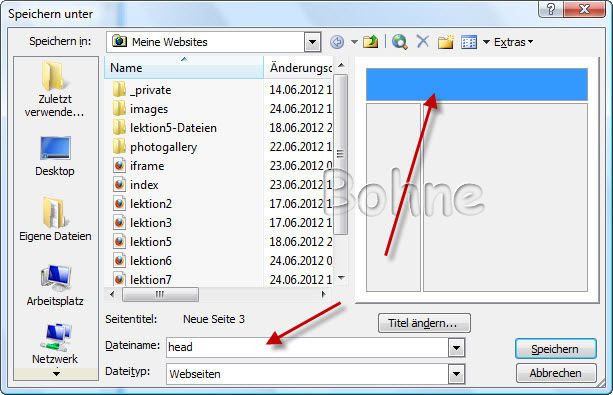The width and height of the screenshot is (613, 395).
Task: Select the blue top frame in preview
Action: (x=477, y=84)
